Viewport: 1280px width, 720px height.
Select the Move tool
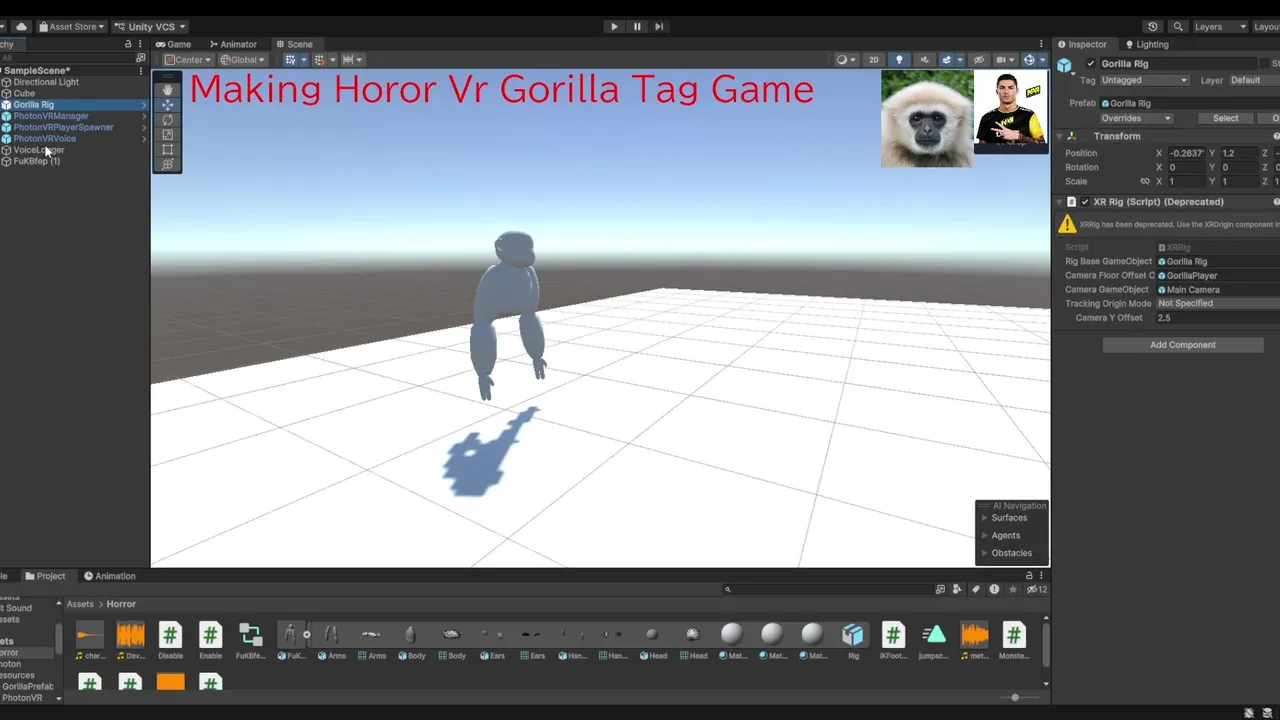point(167,105)
